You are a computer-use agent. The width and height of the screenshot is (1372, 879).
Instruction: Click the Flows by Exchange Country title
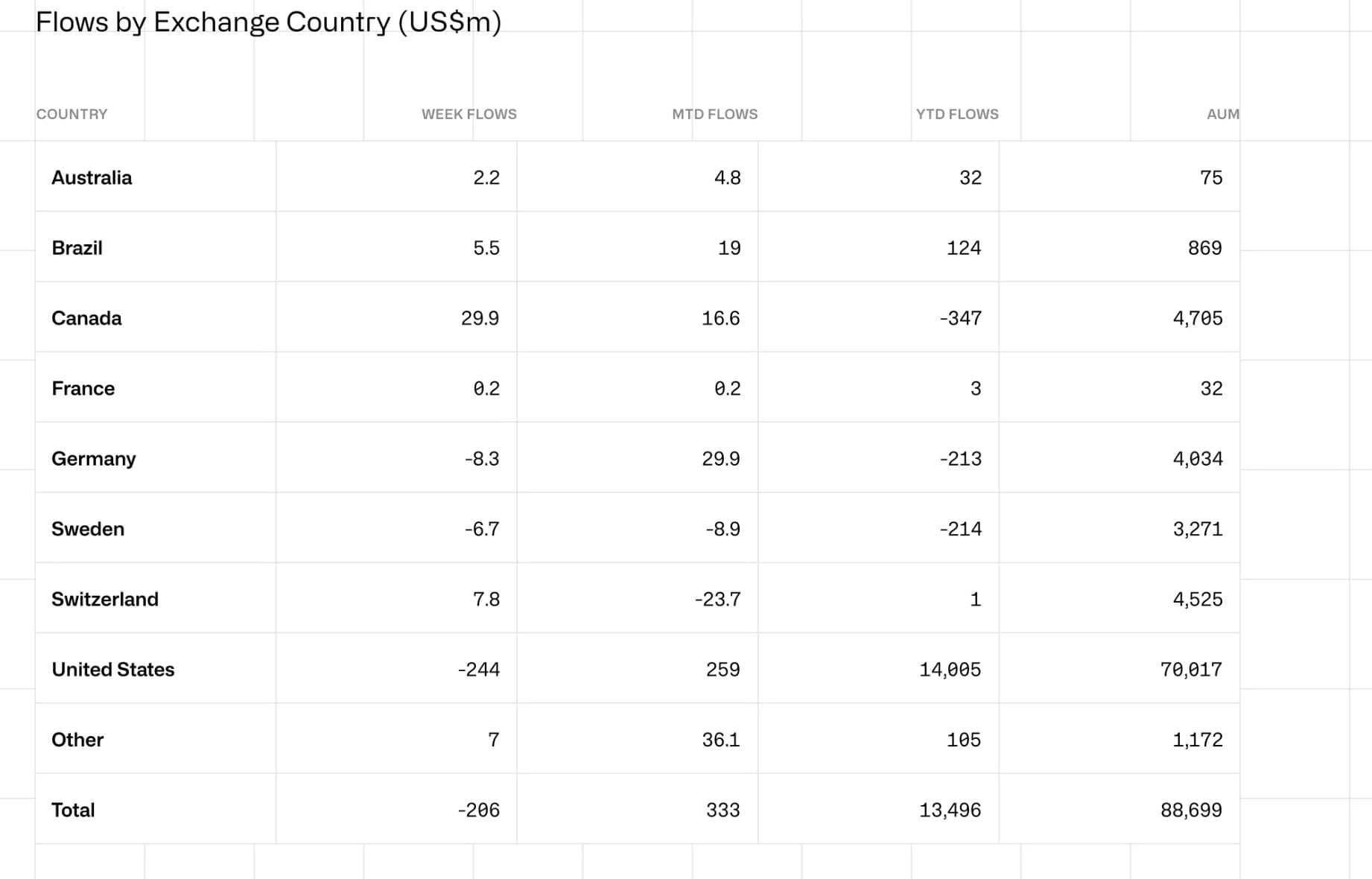click(x=269, y=22)
